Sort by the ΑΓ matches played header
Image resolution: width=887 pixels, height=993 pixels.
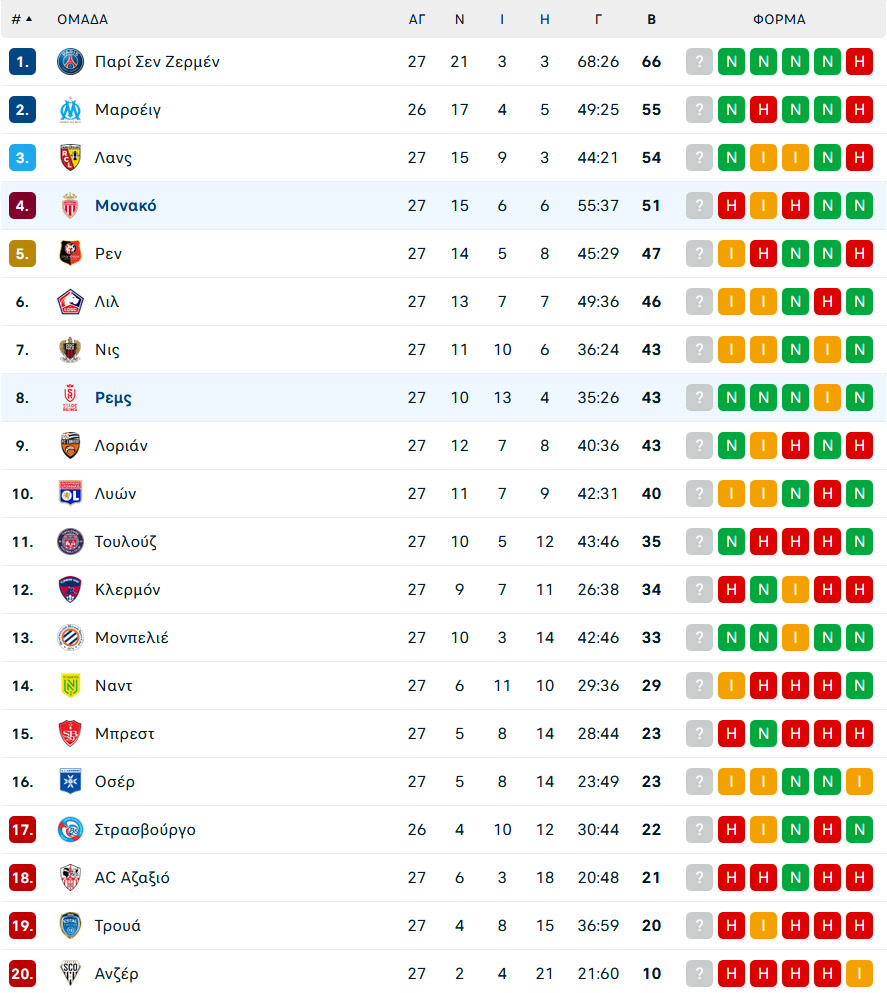(417, 20)
